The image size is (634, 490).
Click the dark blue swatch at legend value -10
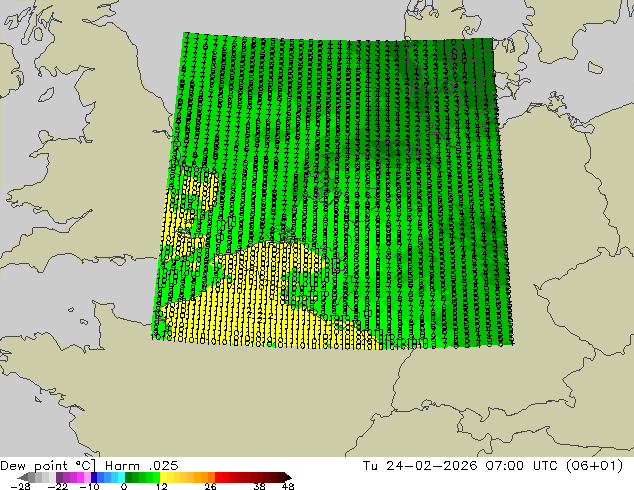click(x=94, y=477)
